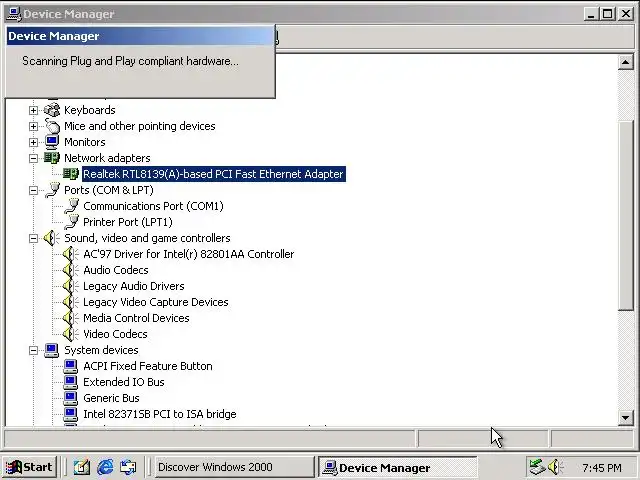This screenshot has width=640, height=480.
Task: Select the Extended IO Bus entry
Action: pyautogui.click(x=124, y=382)
